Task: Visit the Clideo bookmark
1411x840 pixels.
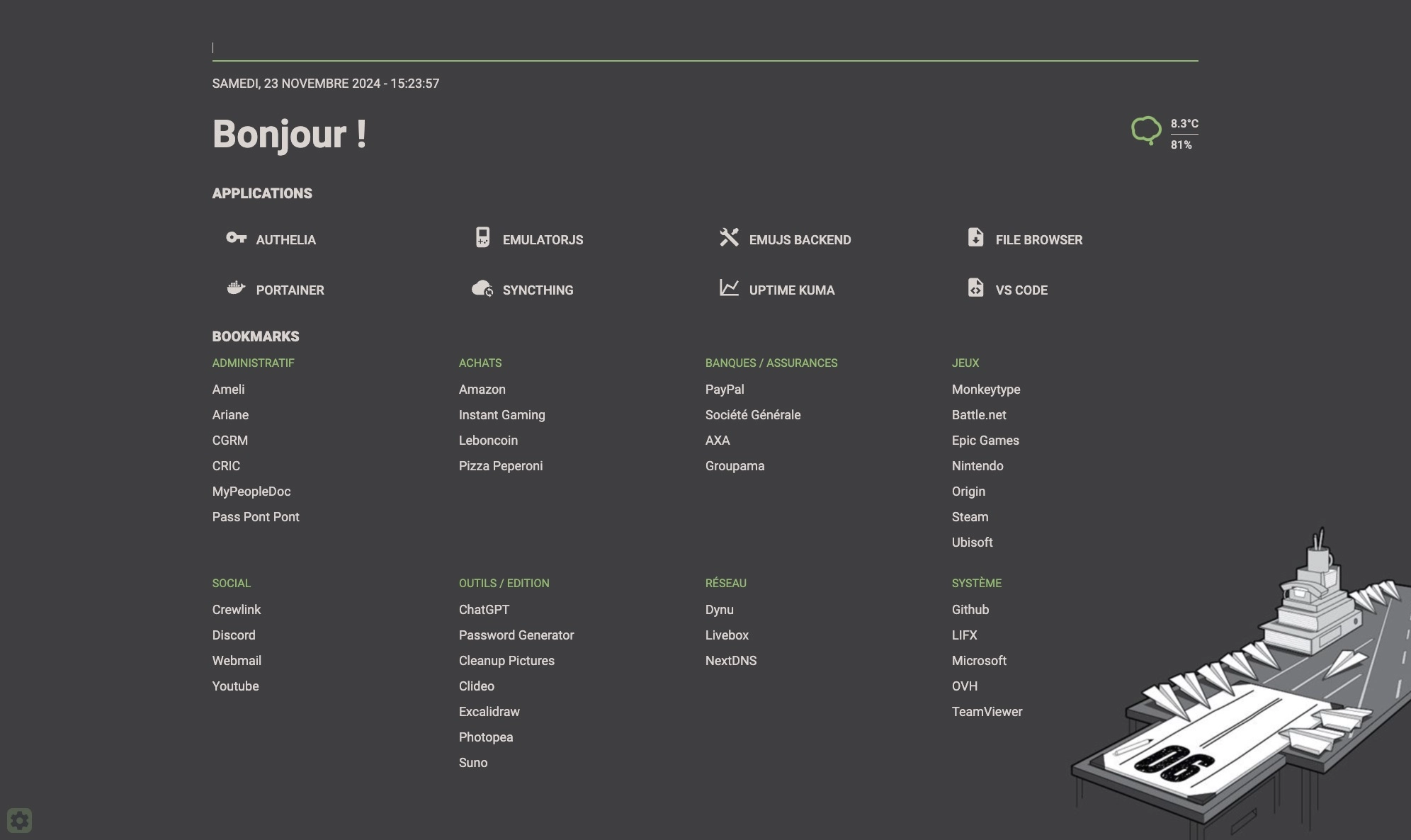Action: 477,686
